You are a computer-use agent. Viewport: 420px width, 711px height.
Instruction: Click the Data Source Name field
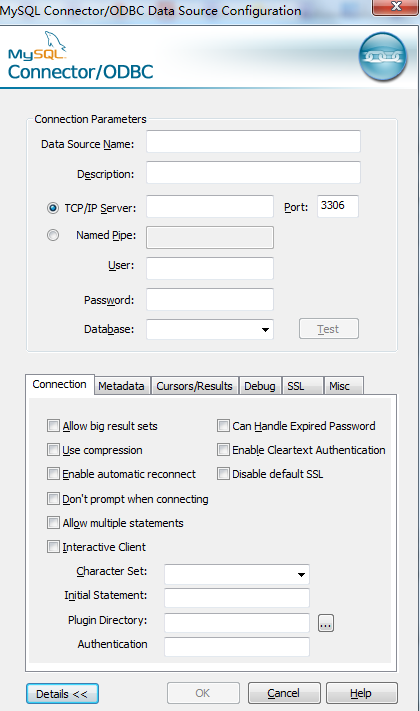pos(253,141)
